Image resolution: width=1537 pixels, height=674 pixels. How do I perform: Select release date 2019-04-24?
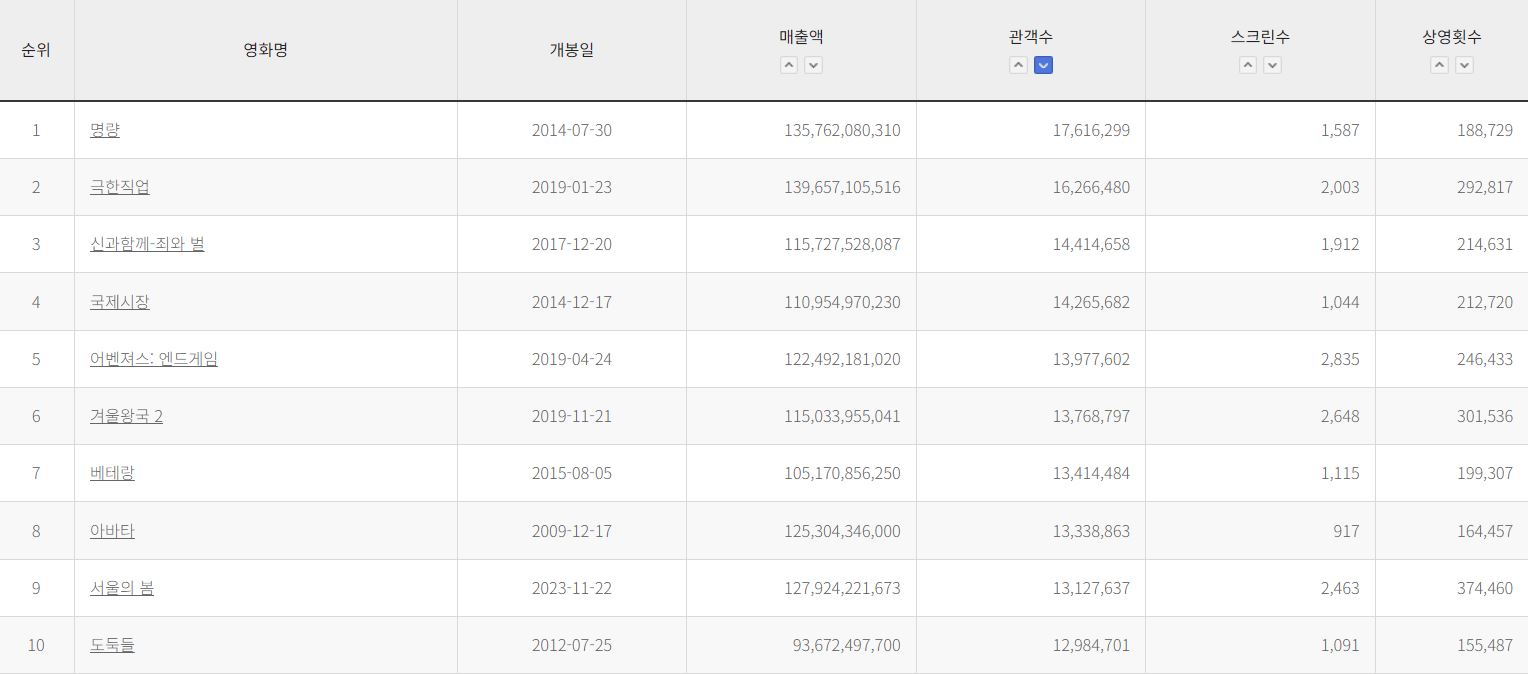click(572, 359)
